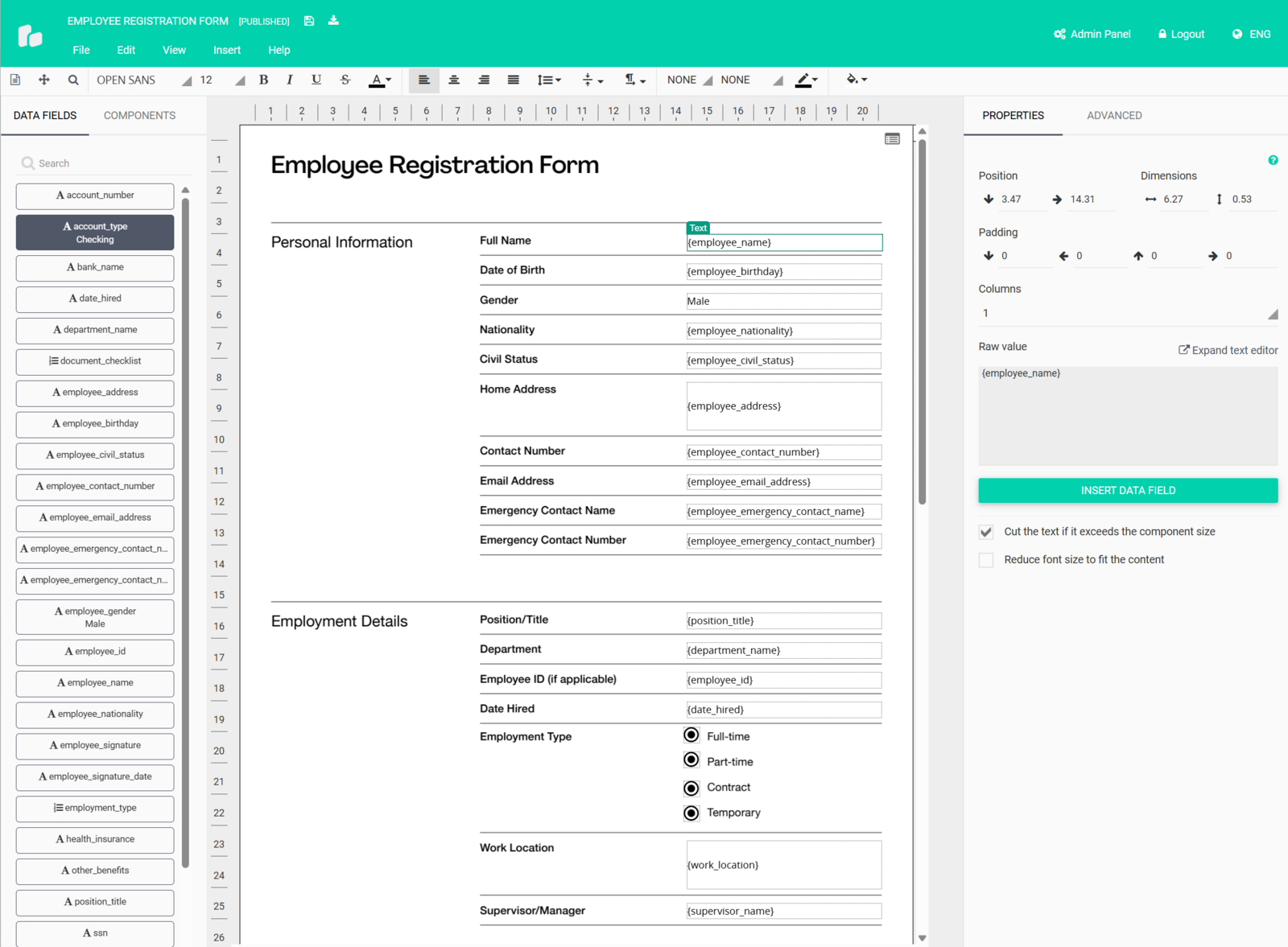The image size is (1288, 947).
Task: Click the page layout icon at top of page
Action: [x=892, y=139]
